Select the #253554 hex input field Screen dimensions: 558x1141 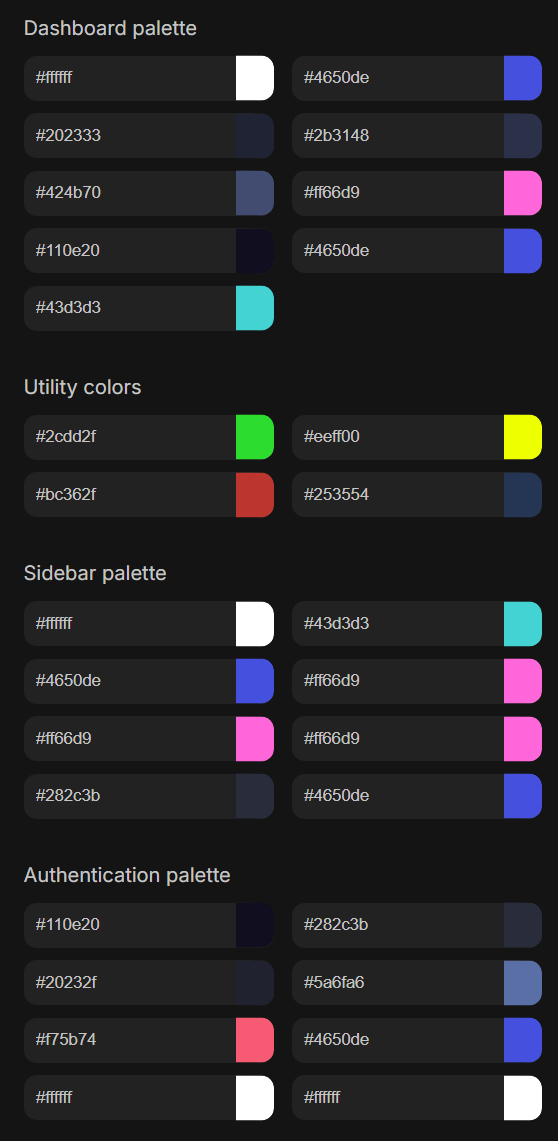[398, 495]
